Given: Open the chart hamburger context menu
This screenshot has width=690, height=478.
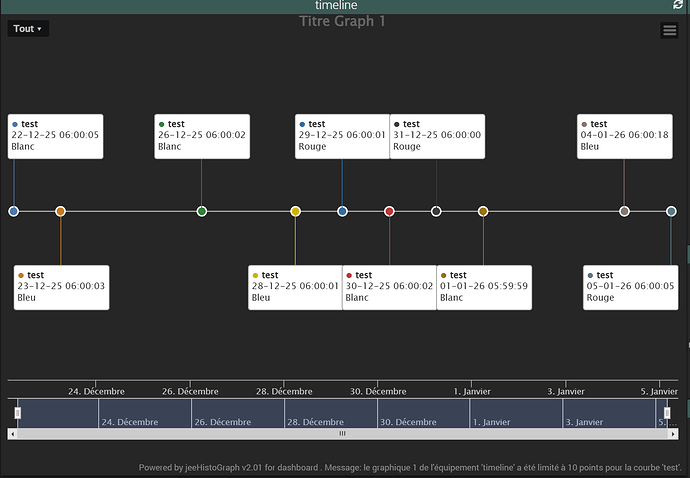Looking at the screenshot, I should coord(670,30).
